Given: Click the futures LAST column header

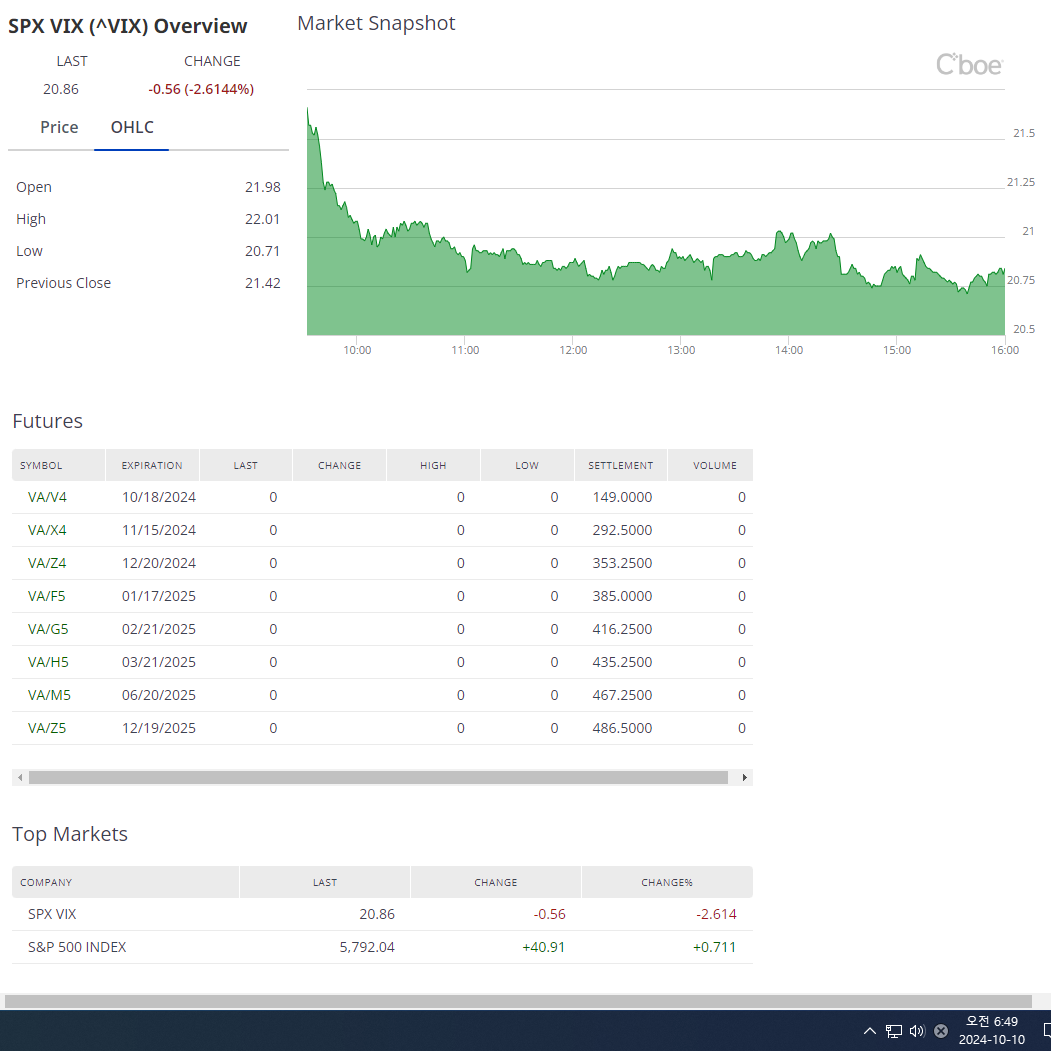Looking at the screenshot, I should [246, 465].
